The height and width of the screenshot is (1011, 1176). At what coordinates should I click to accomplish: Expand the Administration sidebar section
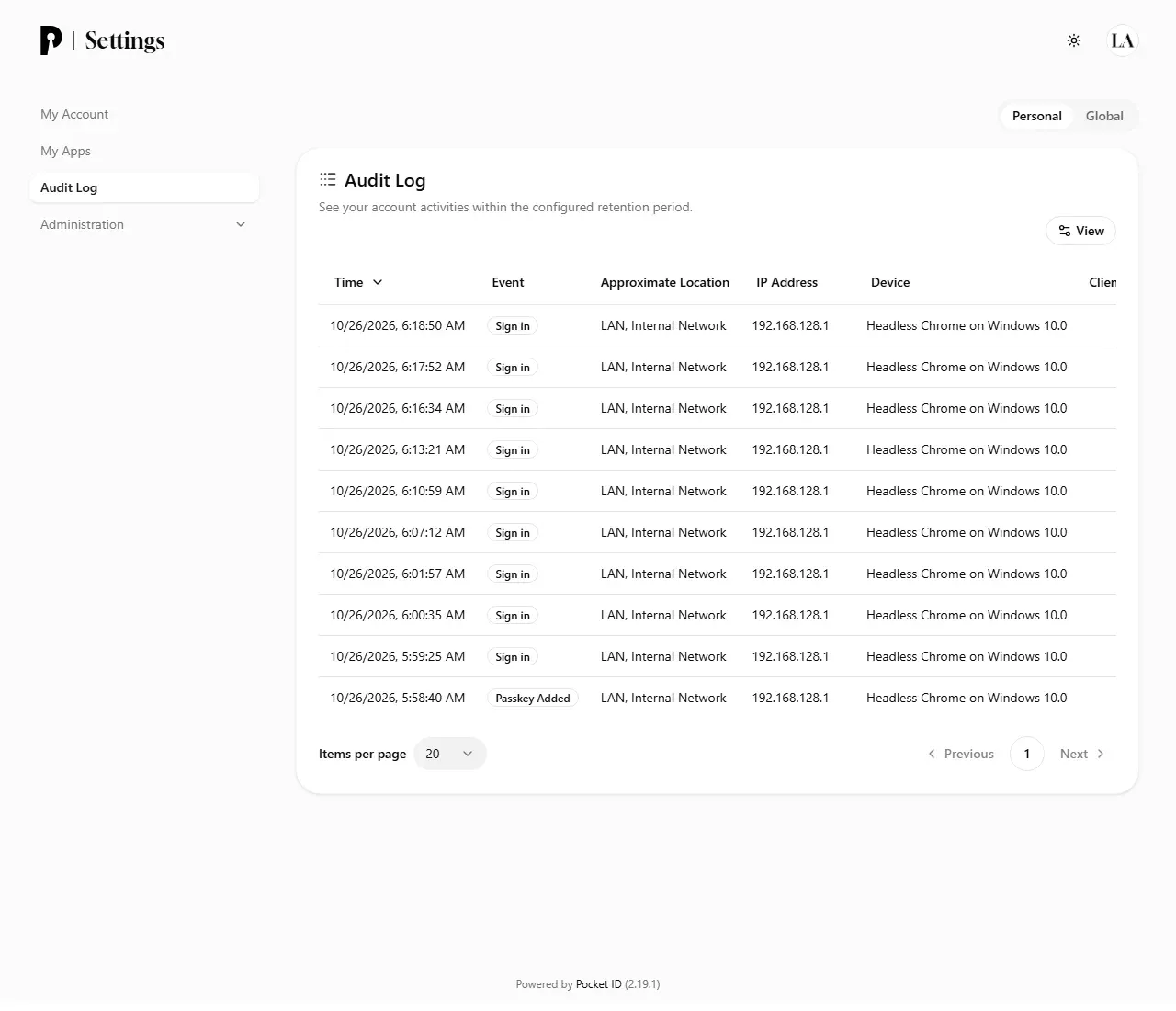(144, 224)
